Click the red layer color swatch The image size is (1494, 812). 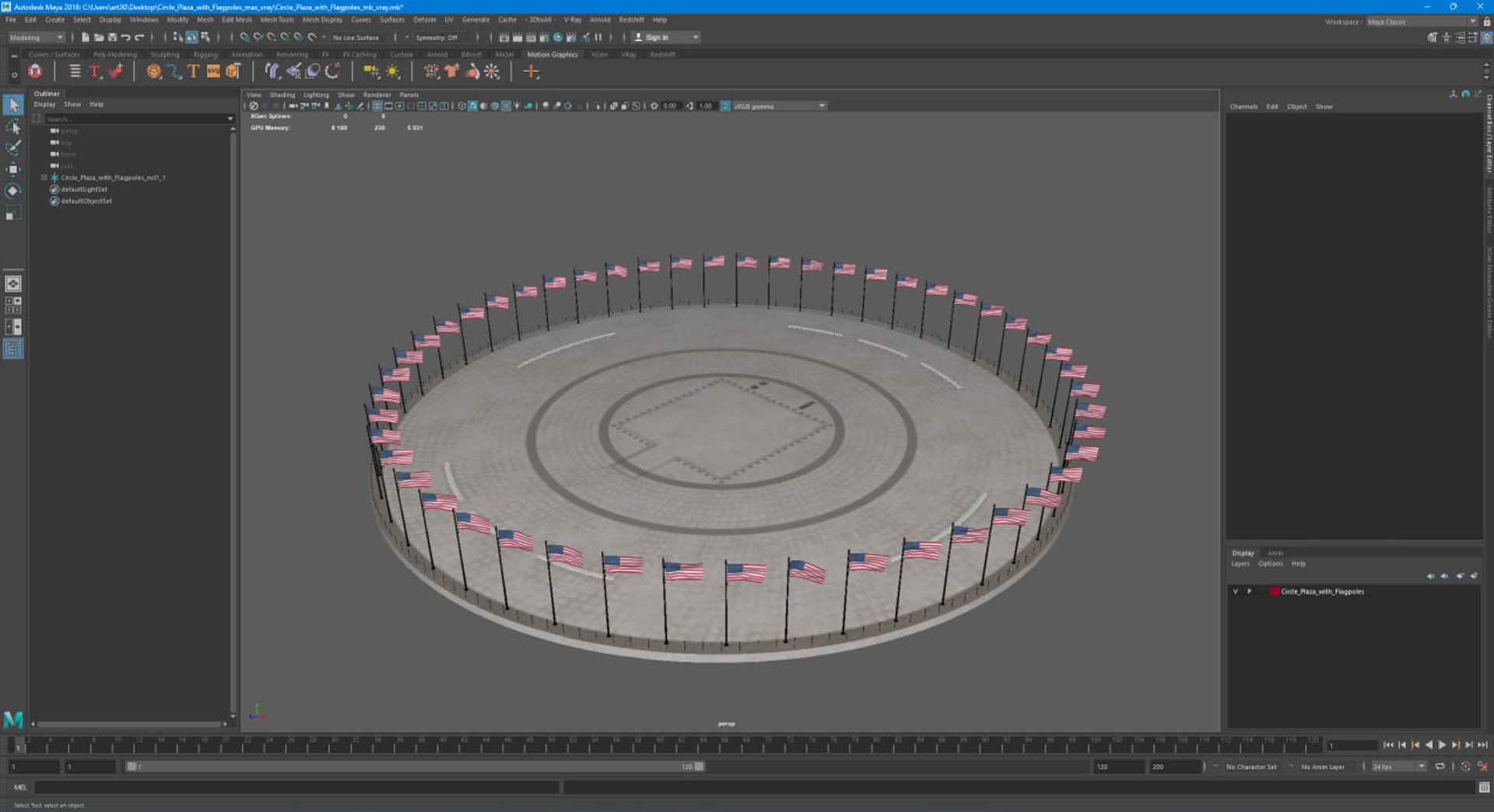[x=1275, y=591]
